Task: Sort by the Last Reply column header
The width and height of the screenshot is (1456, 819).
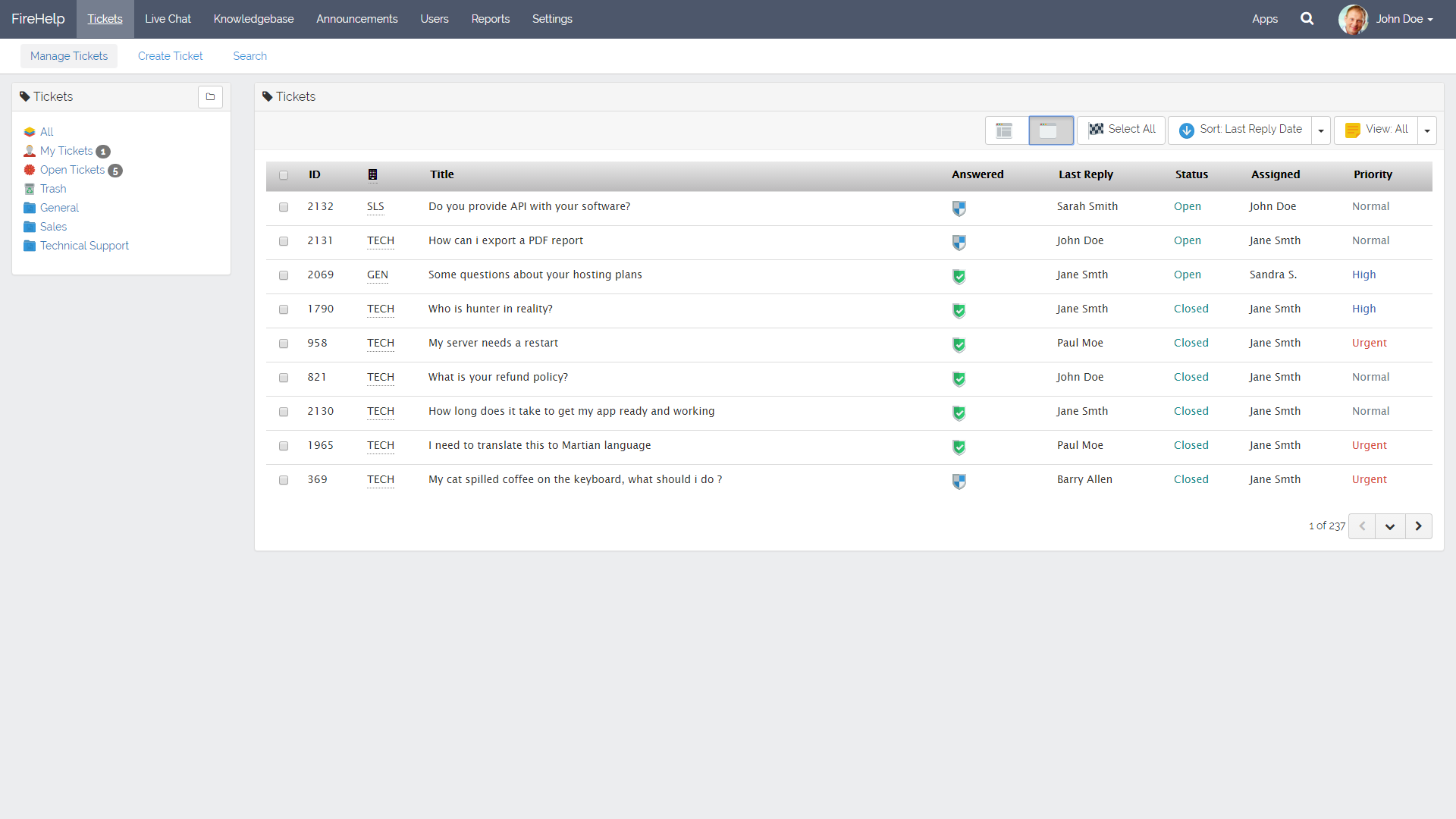Action: pyautogui.click(x=1086, y=174)
